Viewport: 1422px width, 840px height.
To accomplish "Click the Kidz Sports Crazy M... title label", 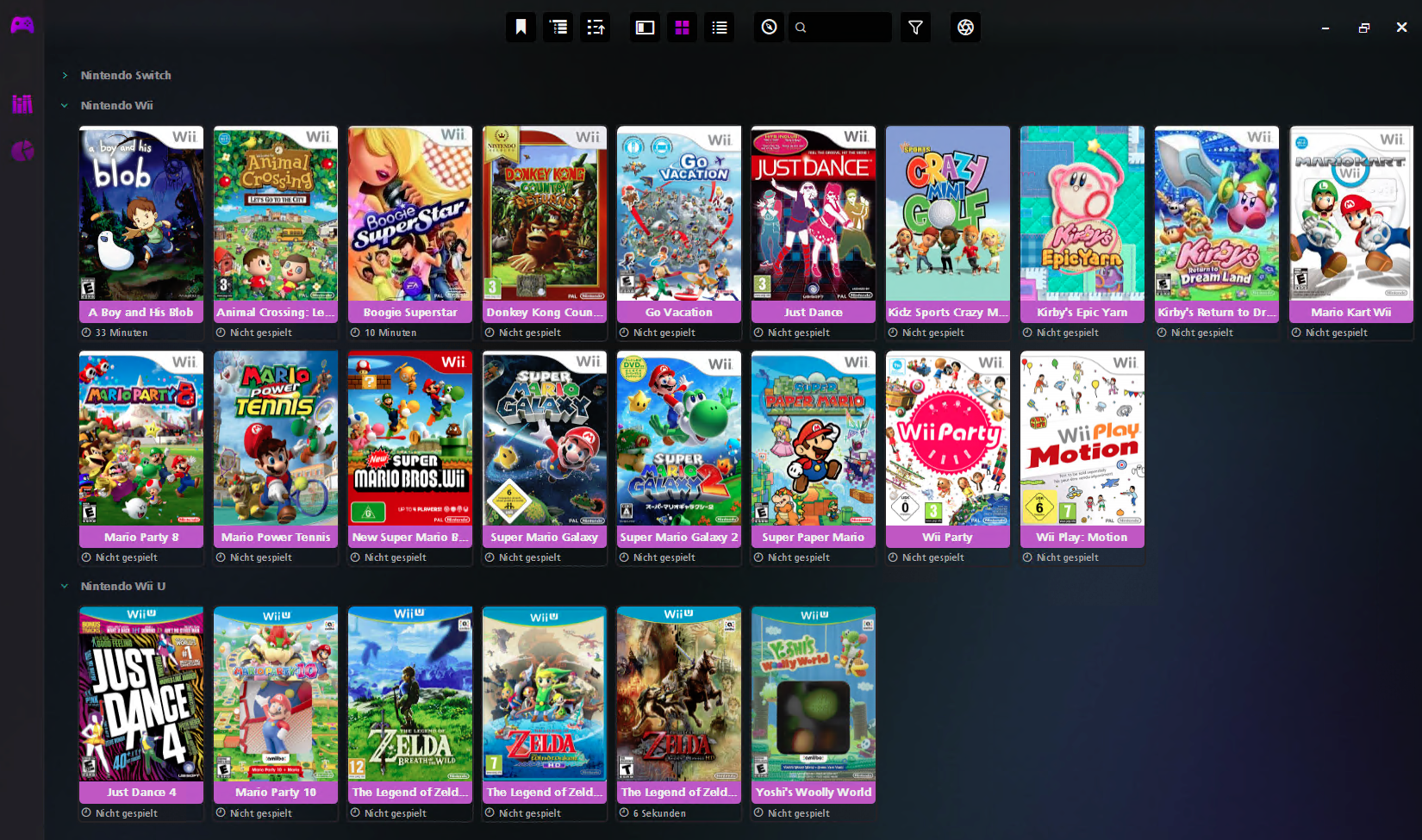I will [x=948, y=312].
